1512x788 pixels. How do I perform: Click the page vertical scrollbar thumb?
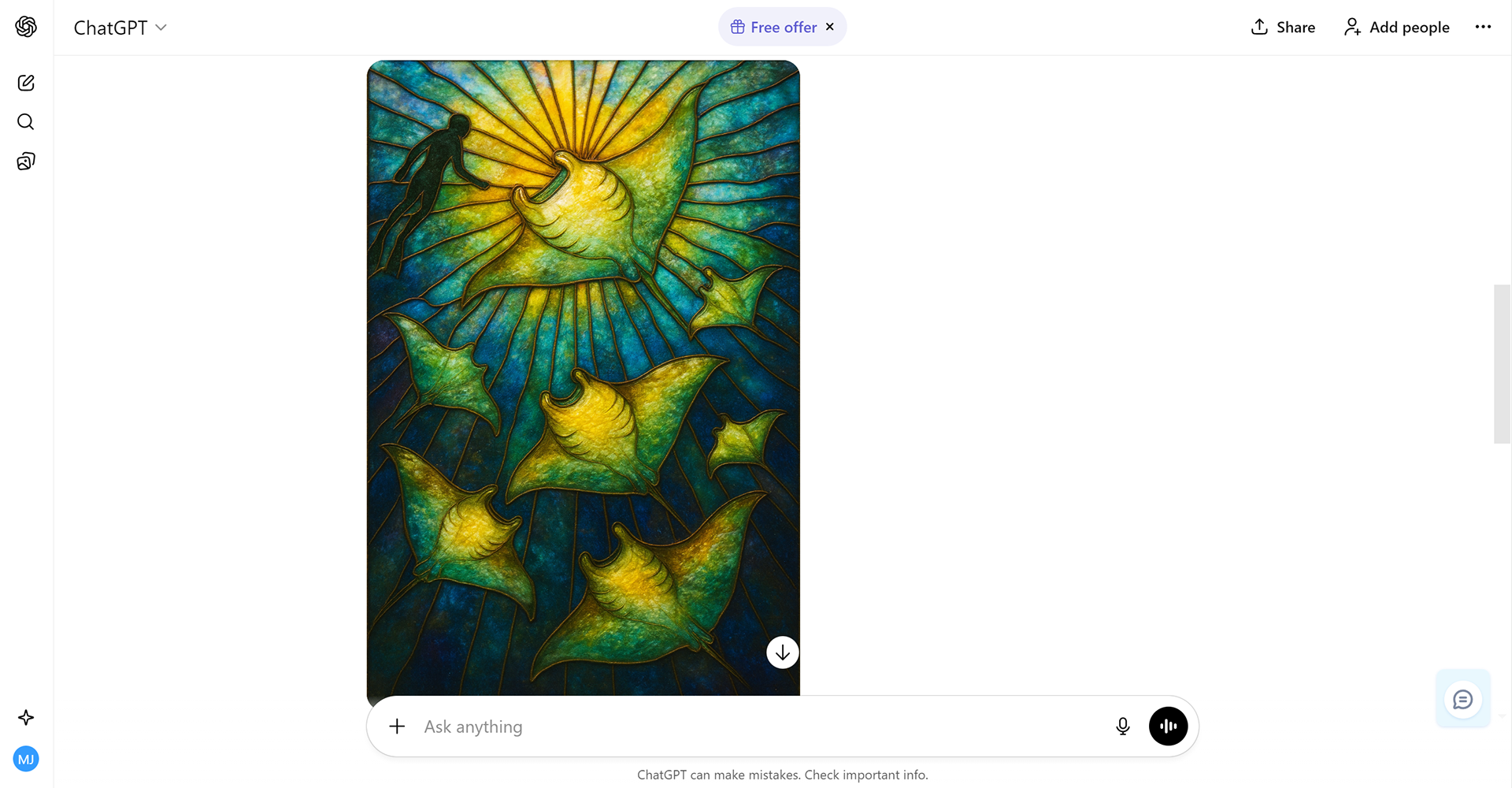[x=1502, y=364]
